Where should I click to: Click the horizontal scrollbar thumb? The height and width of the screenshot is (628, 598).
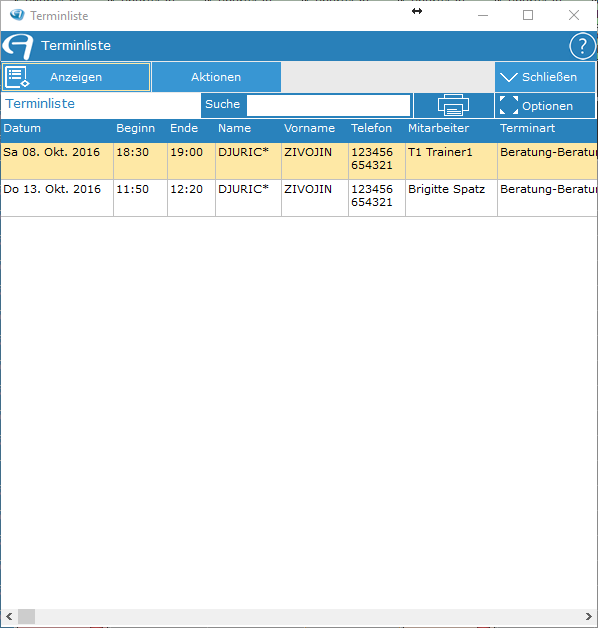pyautogui.click(x=26, y=616)
